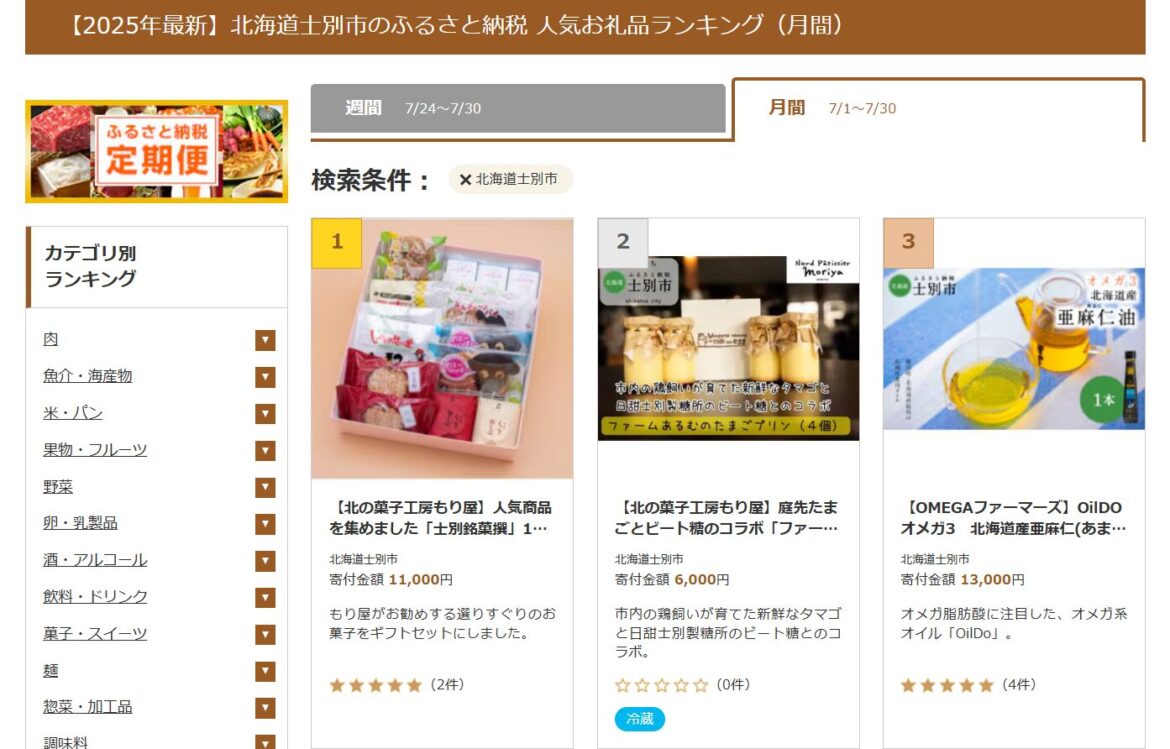Expand the 酒・アルコール dropdown arrow

(265, 561)
